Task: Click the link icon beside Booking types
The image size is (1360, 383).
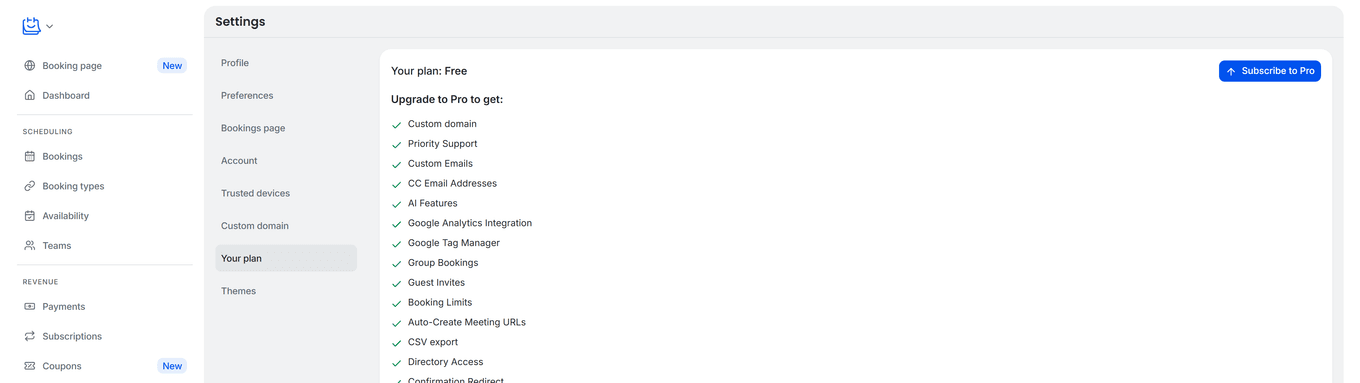Action: (x=30, y=186)
